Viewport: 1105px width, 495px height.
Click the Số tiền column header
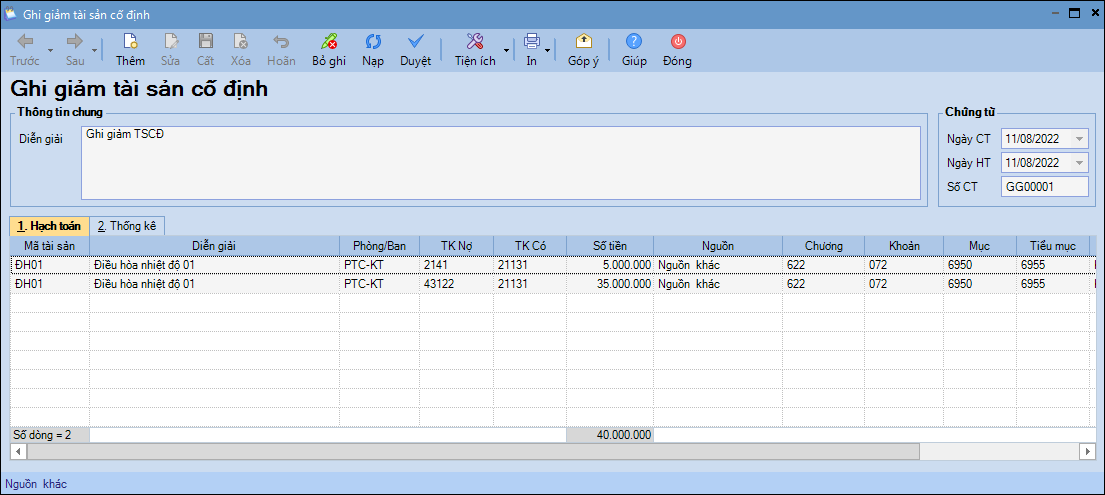(x=610, y=245)
